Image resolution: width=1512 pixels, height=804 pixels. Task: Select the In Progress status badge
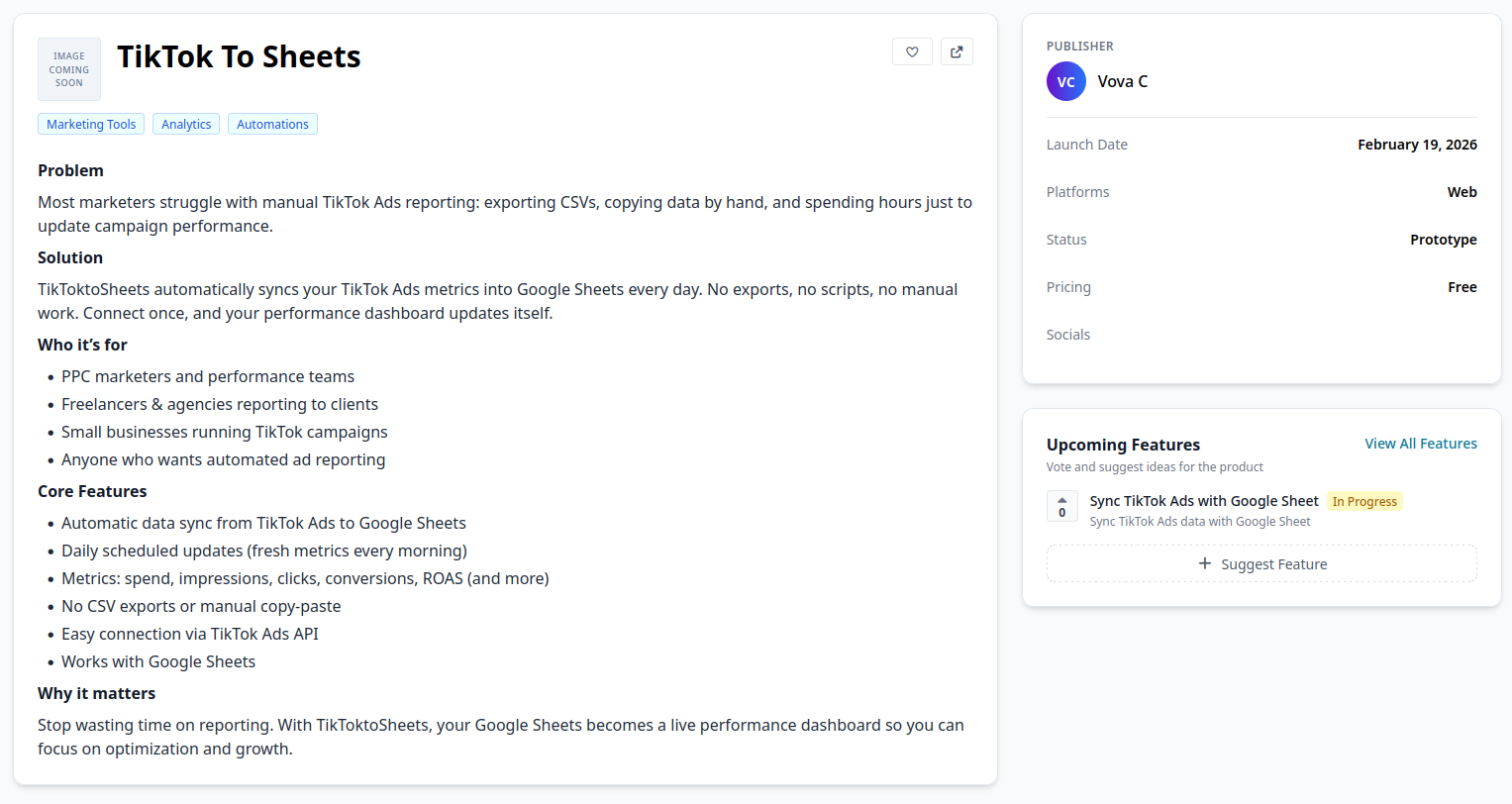pos(1364,501)
